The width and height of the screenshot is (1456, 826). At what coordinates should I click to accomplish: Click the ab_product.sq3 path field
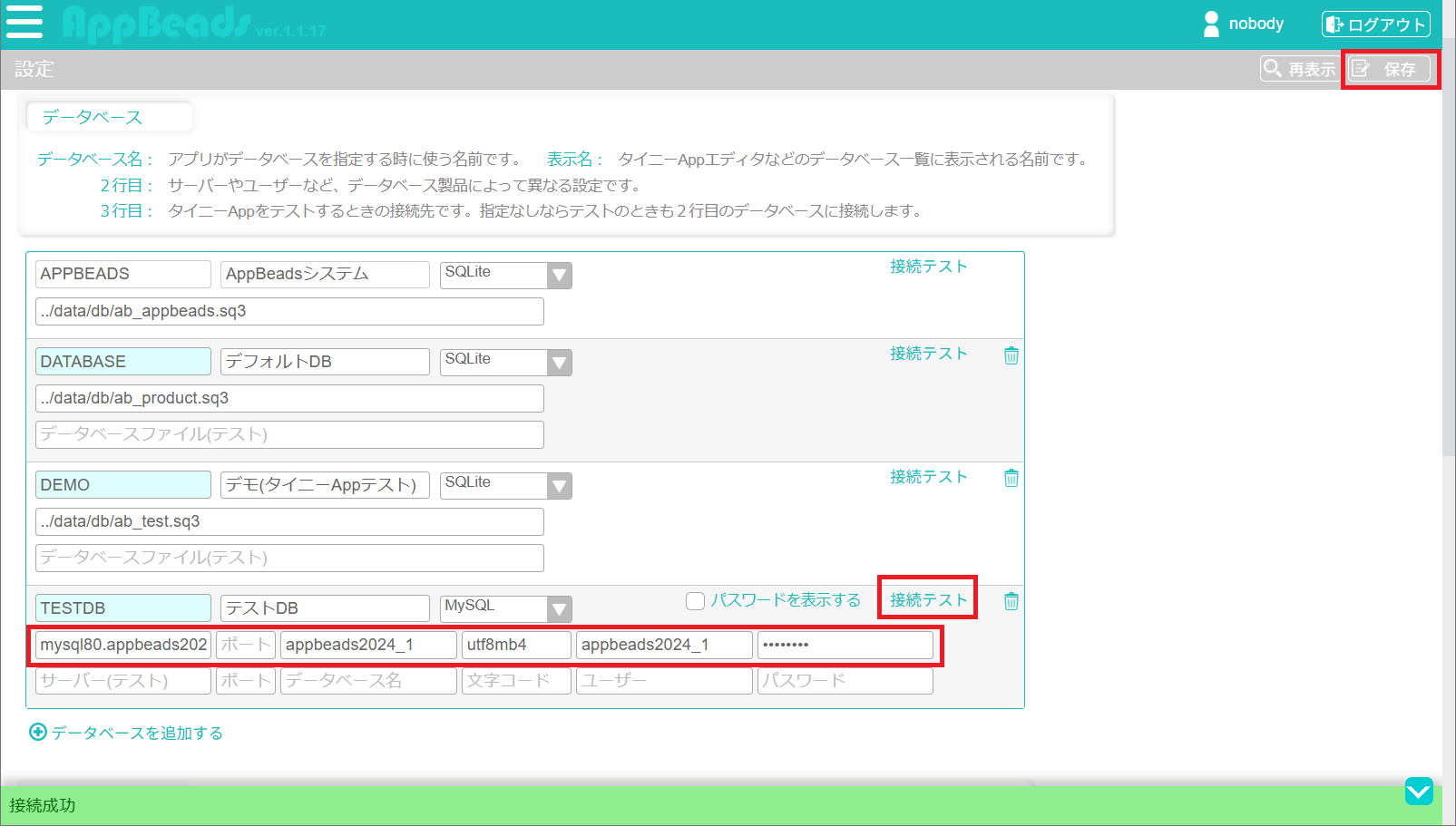point(289,398)
